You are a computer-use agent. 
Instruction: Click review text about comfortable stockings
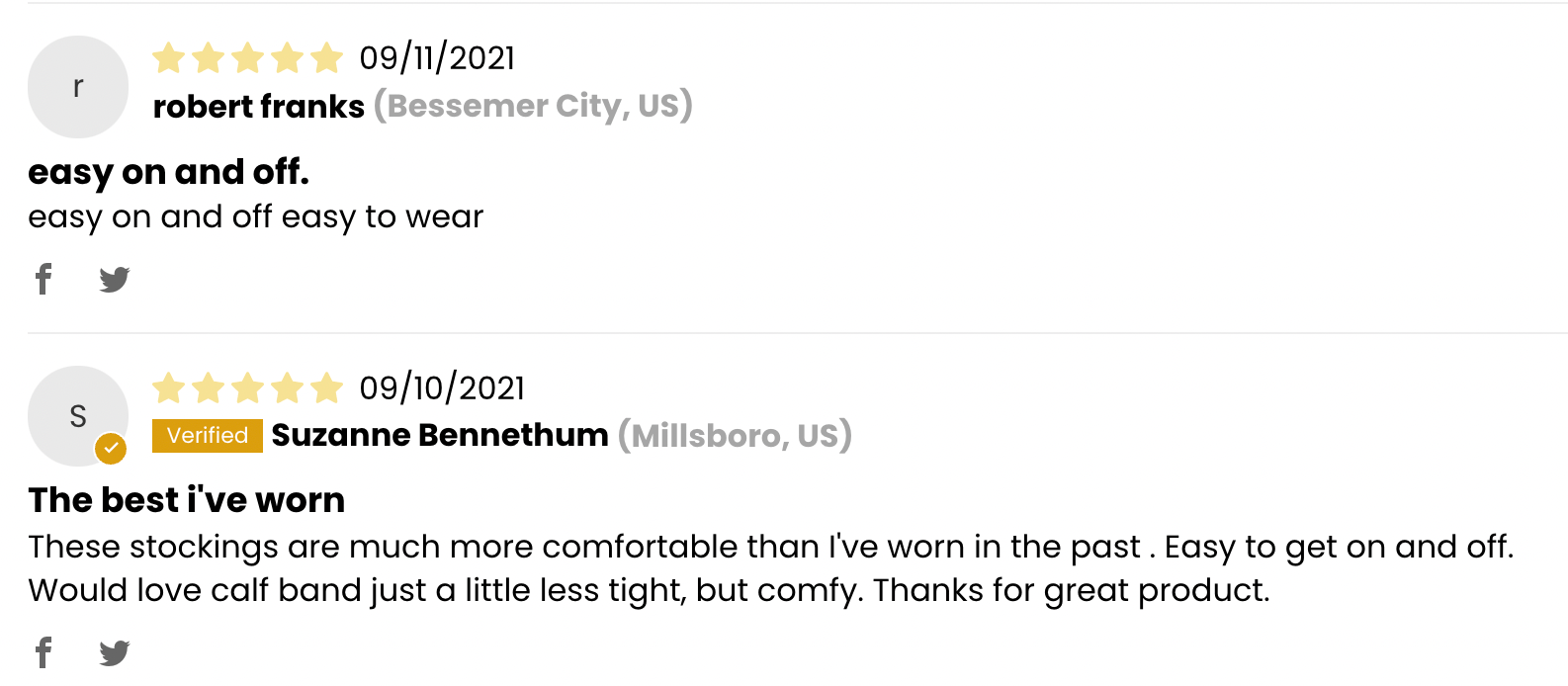click(x=771, y=568)
